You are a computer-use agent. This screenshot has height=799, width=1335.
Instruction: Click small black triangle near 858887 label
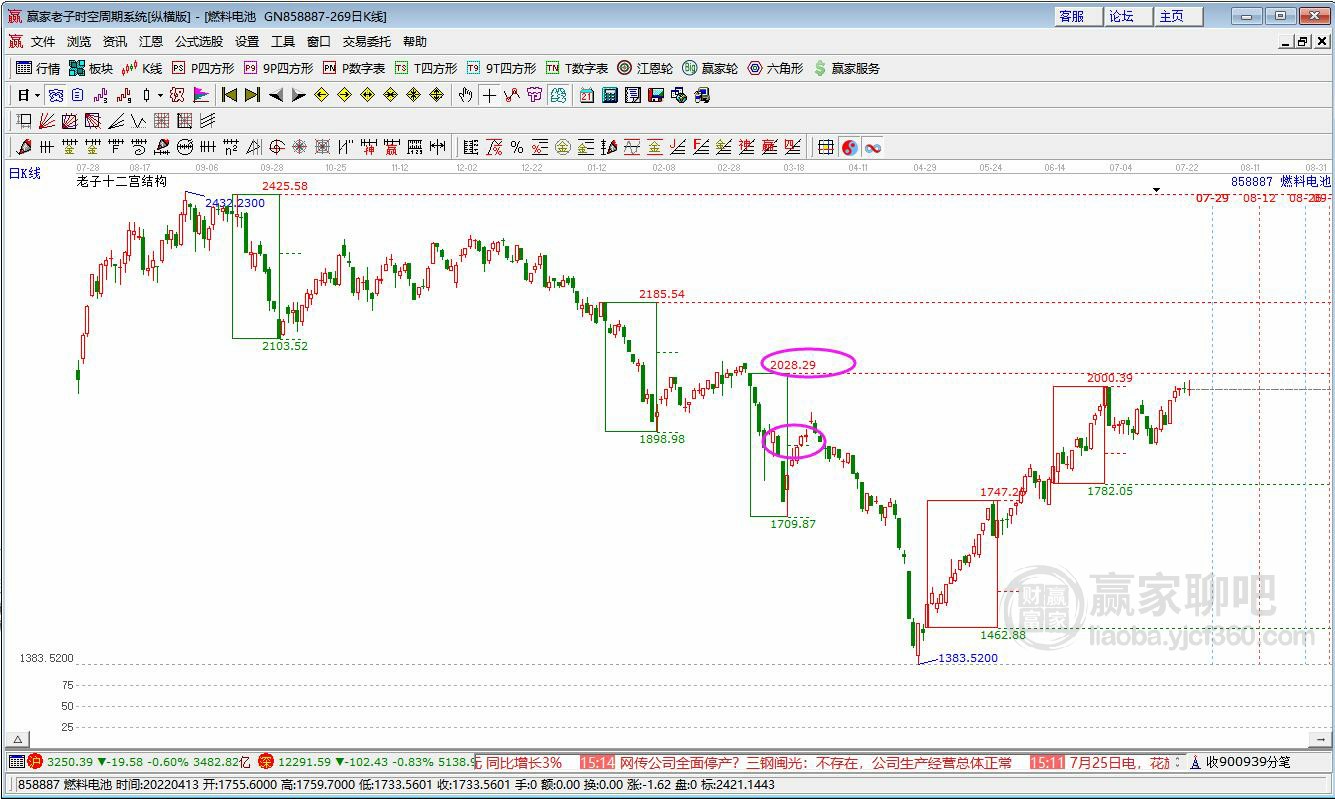point(1157,189)
